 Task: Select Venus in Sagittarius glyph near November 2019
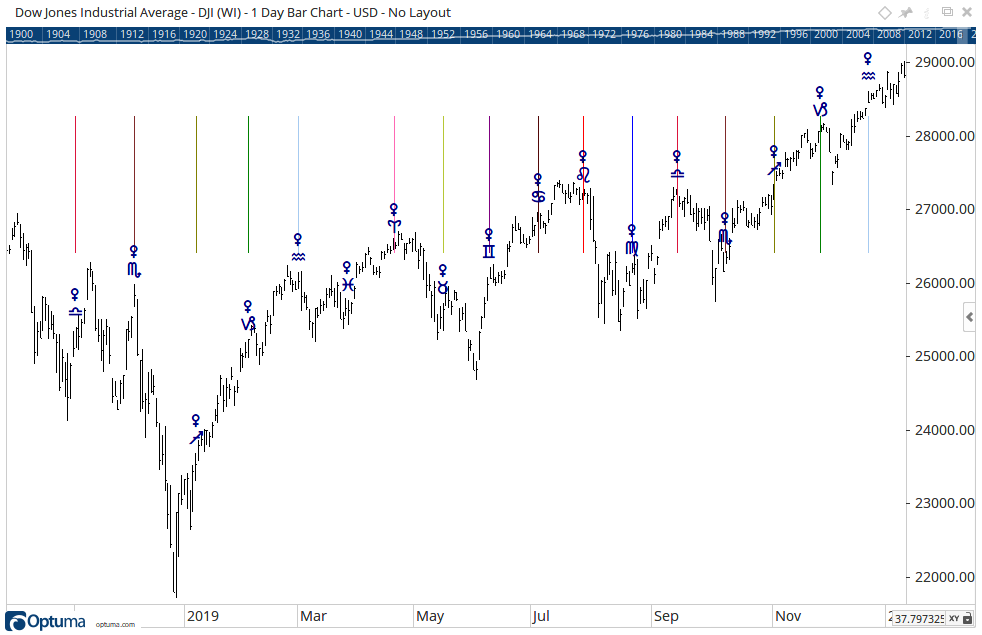pos(774,160)
